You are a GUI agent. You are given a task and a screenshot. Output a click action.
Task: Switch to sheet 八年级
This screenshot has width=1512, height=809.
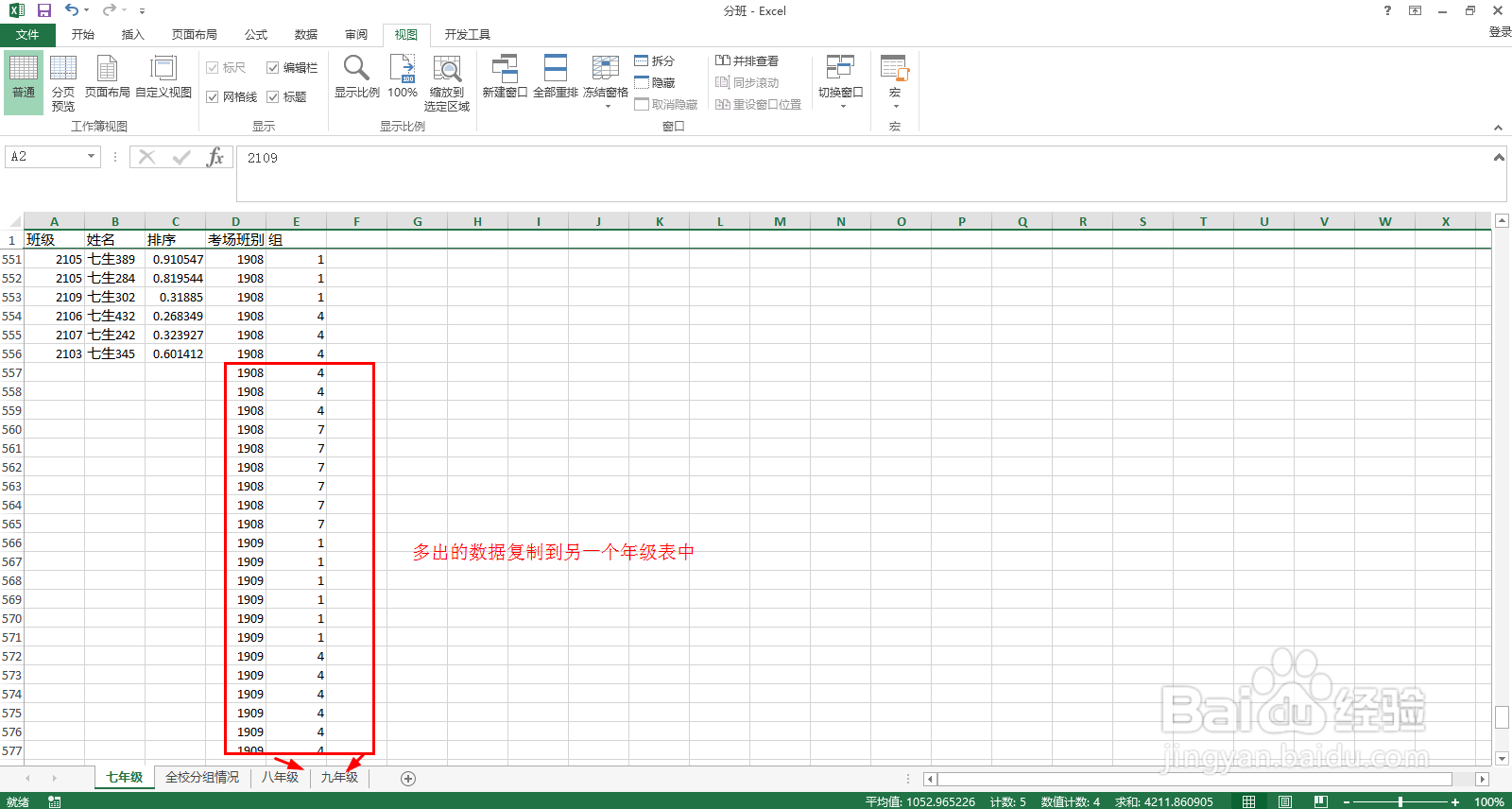click(280, 778)
